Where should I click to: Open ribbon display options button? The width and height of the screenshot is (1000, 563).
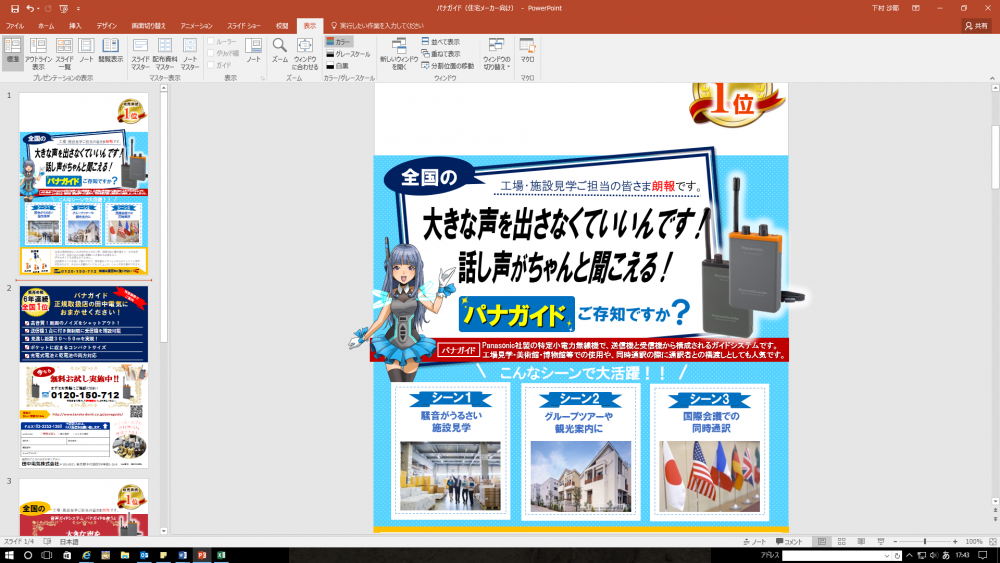[916, 8]
